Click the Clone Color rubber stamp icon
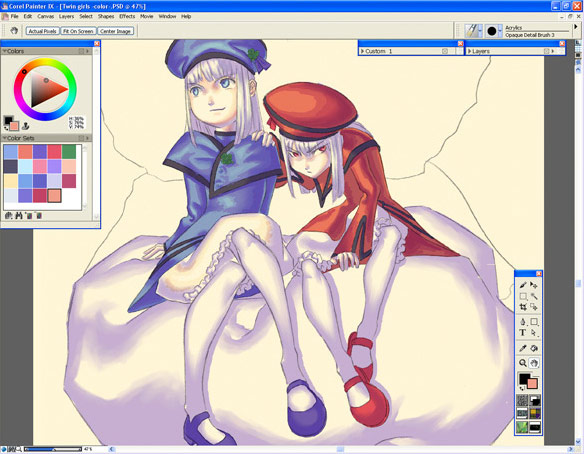584x454 pixels. coord(25,126)
